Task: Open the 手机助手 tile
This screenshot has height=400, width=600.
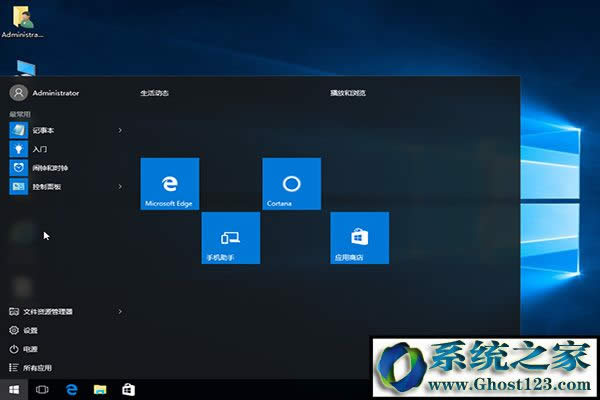Action: pos(230,237)
